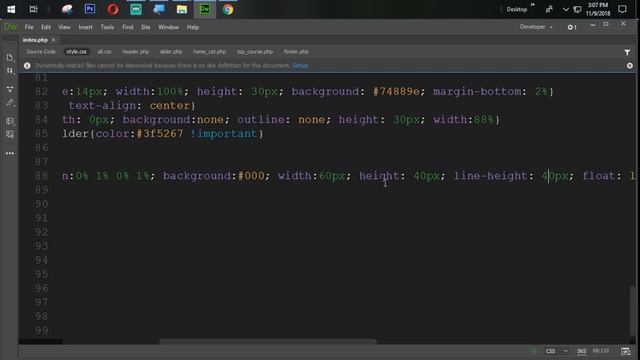Click the horizontal scrollbar thumb

(x=268, y=341)
